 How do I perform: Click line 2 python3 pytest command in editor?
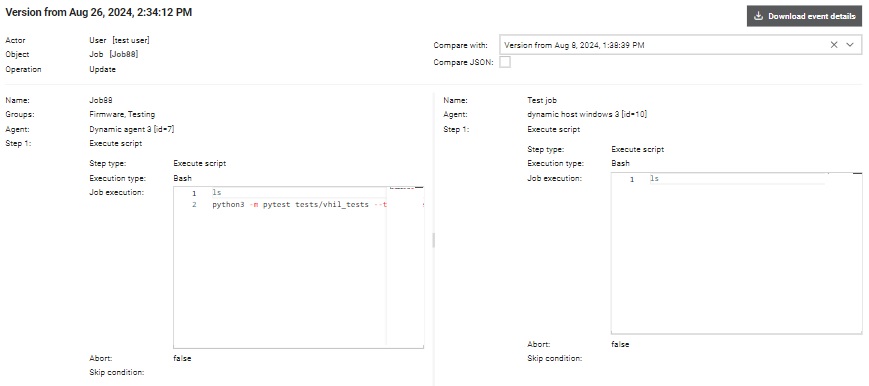299,205
